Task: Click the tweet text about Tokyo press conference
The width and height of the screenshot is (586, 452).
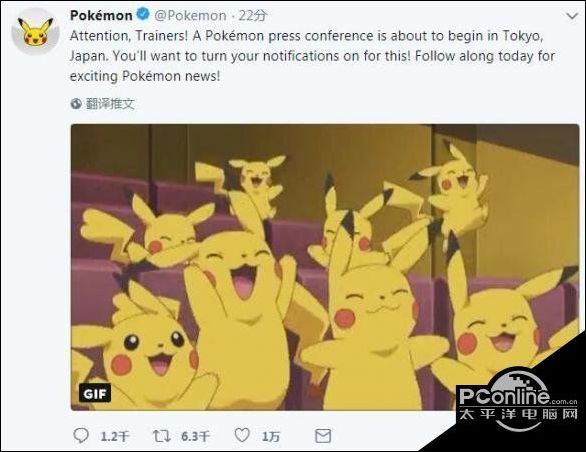Action: tap(312, 56)
